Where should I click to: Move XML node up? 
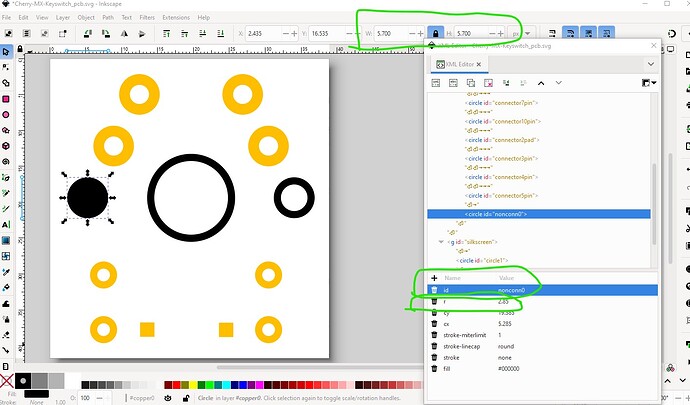(x=541, y=83)
